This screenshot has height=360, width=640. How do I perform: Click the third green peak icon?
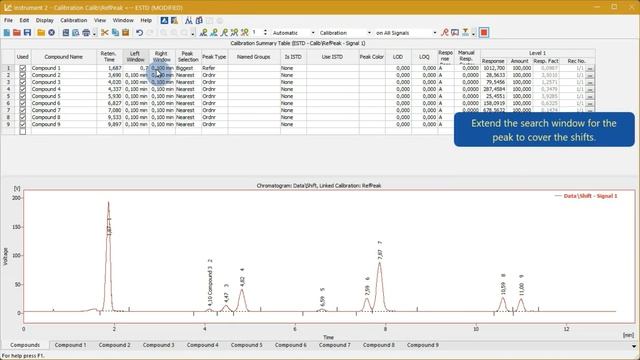pyautogui.click(x=224, y=33)
